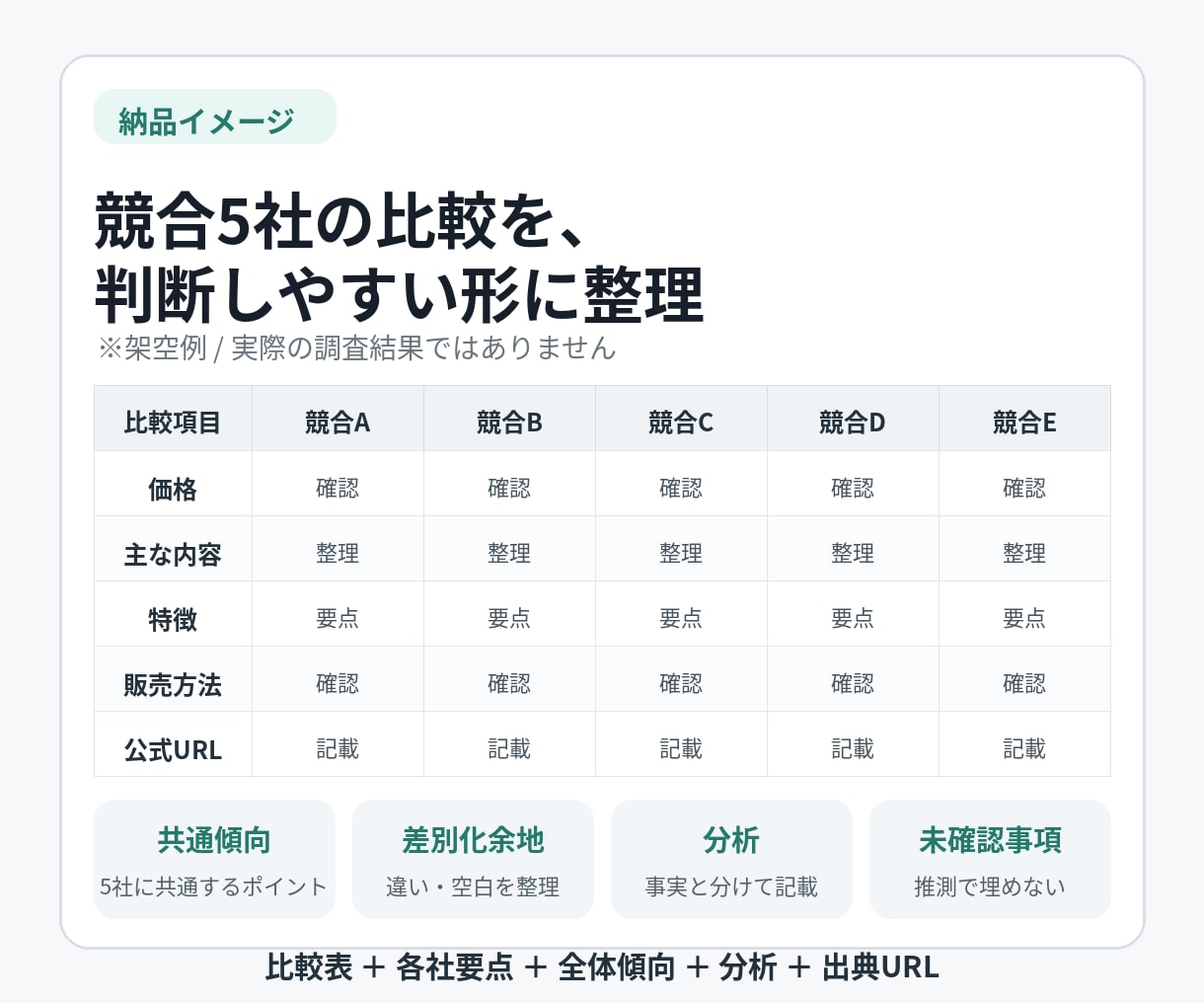1204x1003 pixels.
Task: Click the note ※架空例 / 実際の調査結果ではありません
Action: [x=356, y=347]
